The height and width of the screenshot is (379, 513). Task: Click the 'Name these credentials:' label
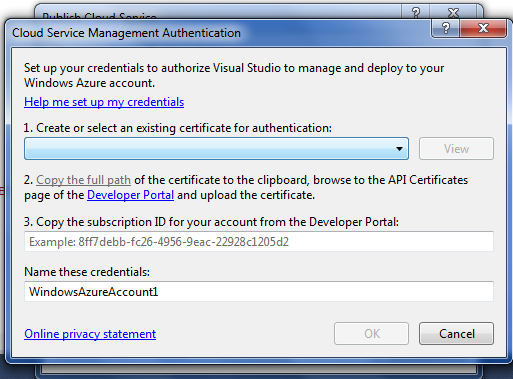[87, 272]
